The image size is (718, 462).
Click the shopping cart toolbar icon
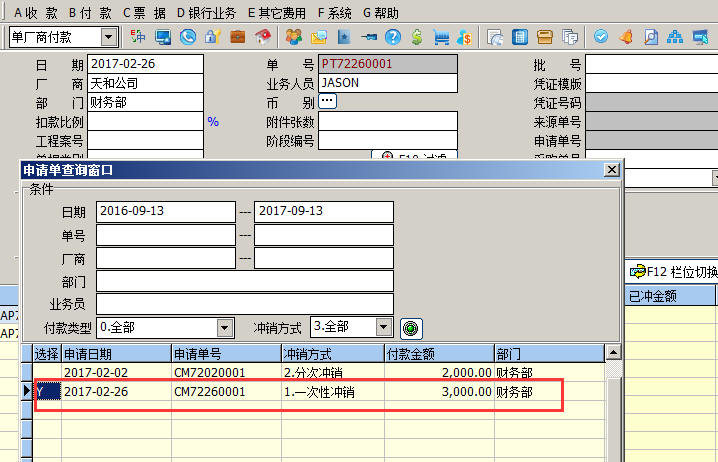pos(441,37)
